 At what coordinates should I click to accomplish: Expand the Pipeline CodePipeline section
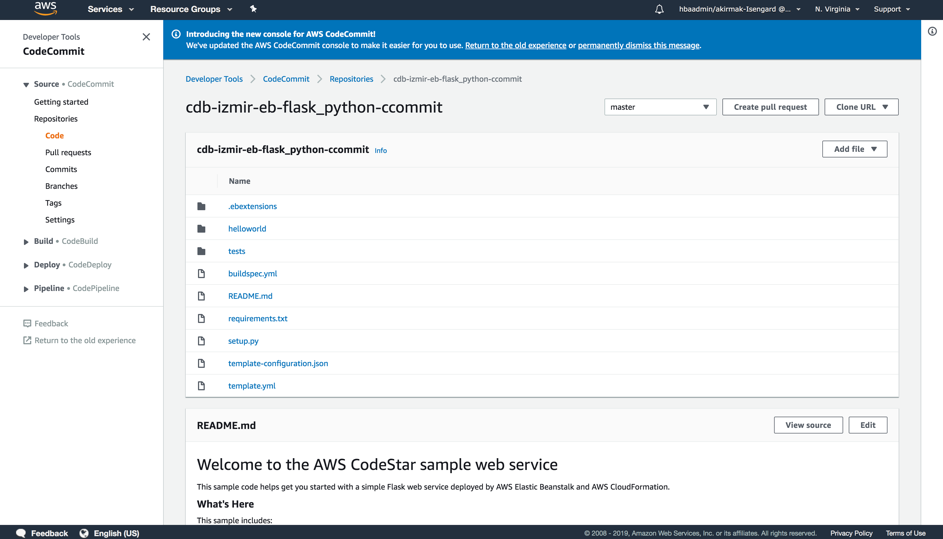26,289
